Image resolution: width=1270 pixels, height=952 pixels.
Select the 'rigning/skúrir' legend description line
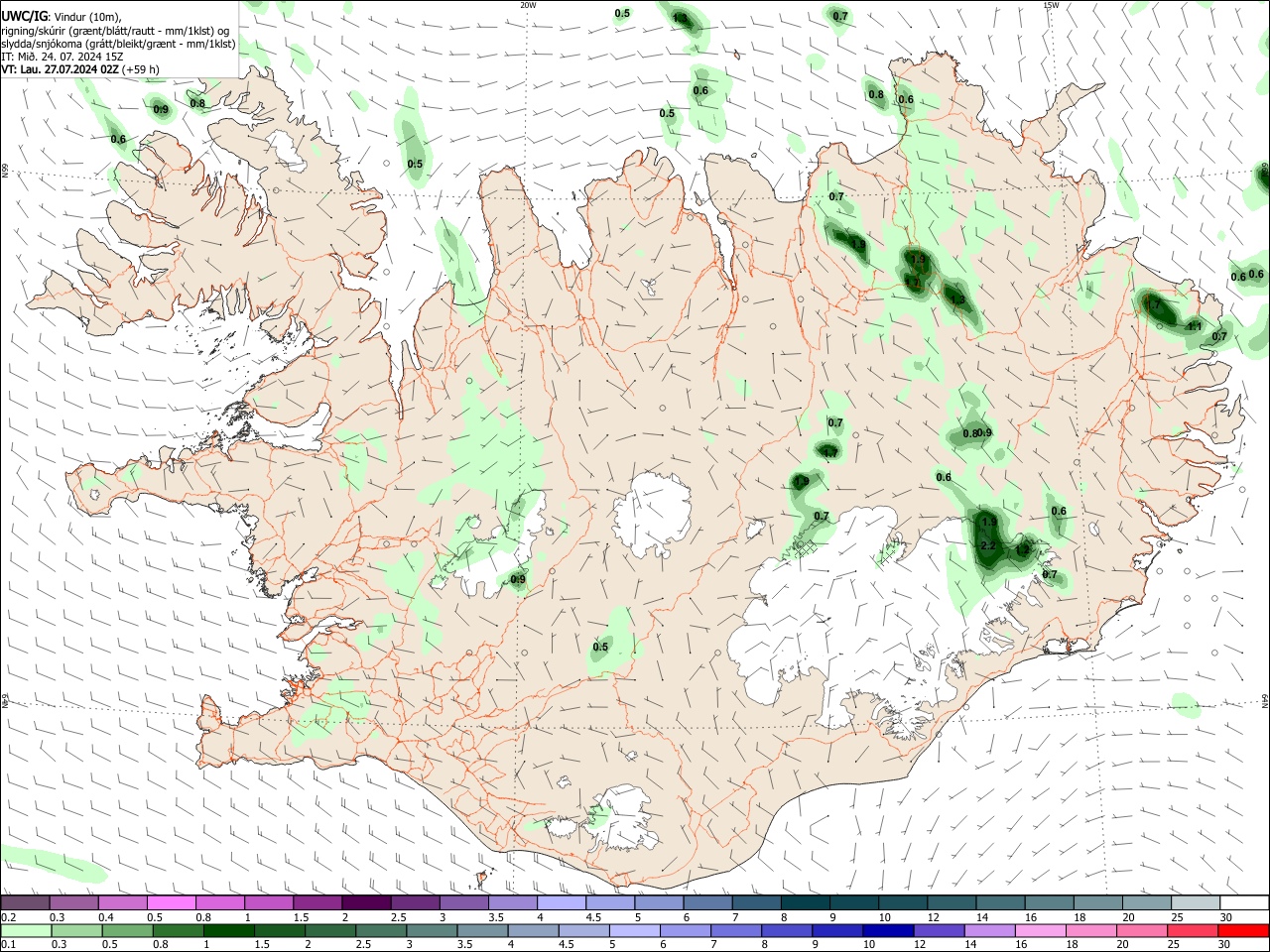(115, 30)
